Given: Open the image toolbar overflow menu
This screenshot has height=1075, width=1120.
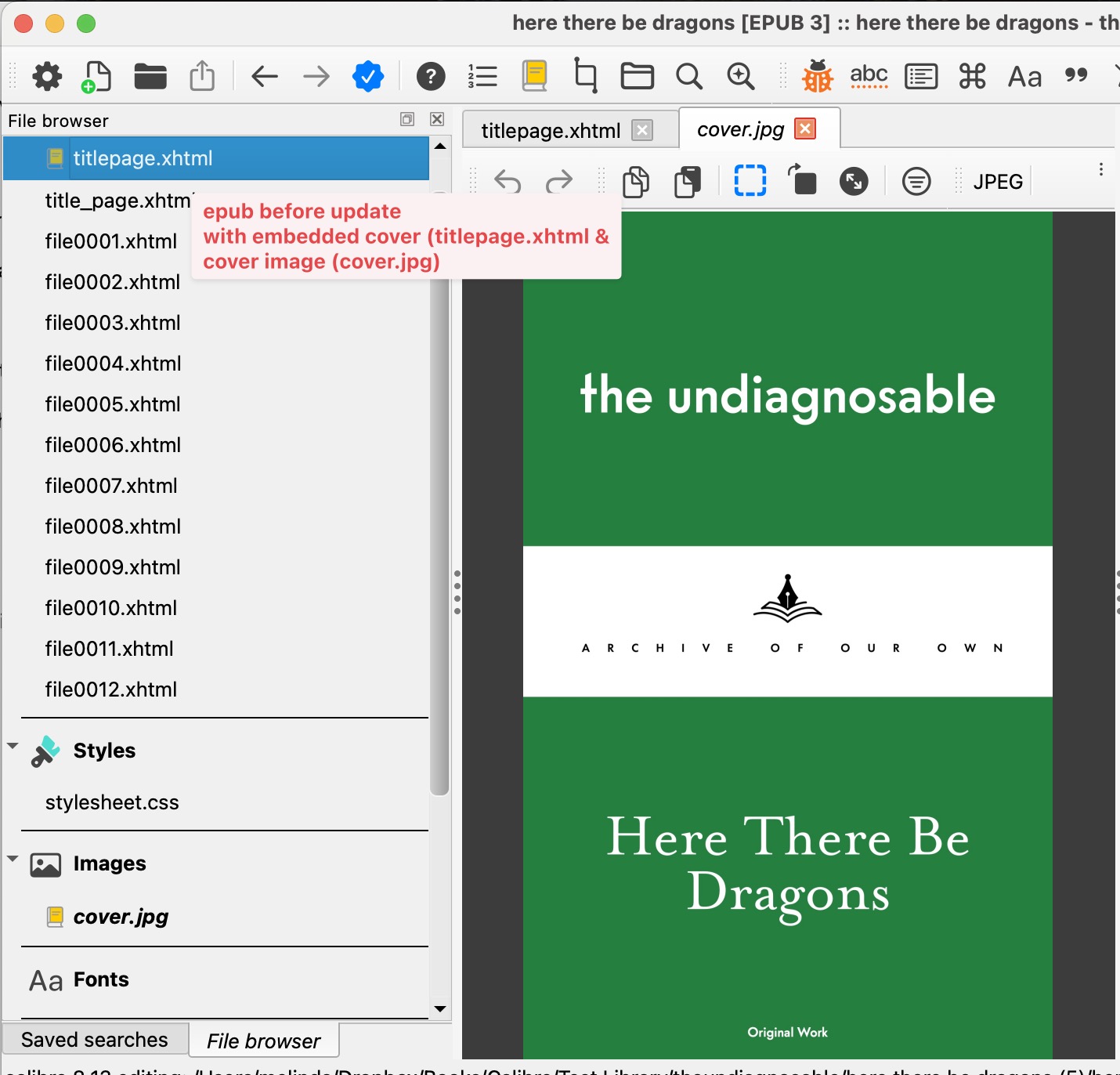Looking at the screenshot, I should 1100,170.
